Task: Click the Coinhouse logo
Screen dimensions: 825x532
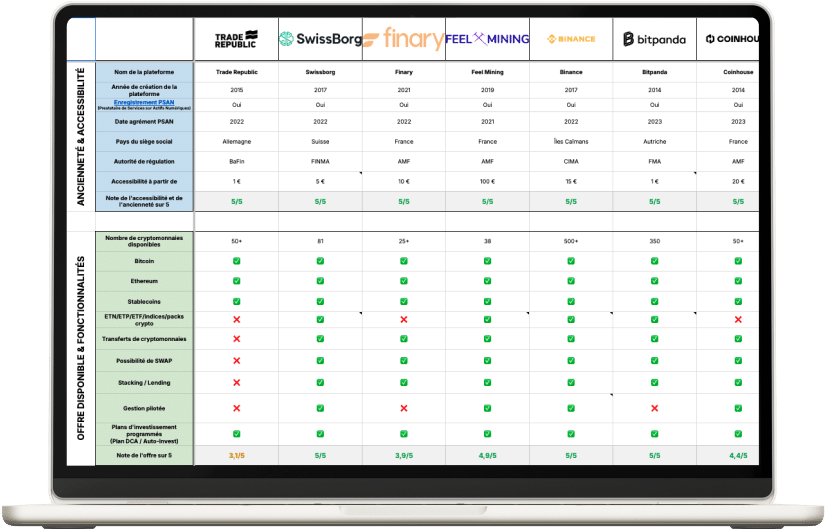Action: [x=732, y=39]
